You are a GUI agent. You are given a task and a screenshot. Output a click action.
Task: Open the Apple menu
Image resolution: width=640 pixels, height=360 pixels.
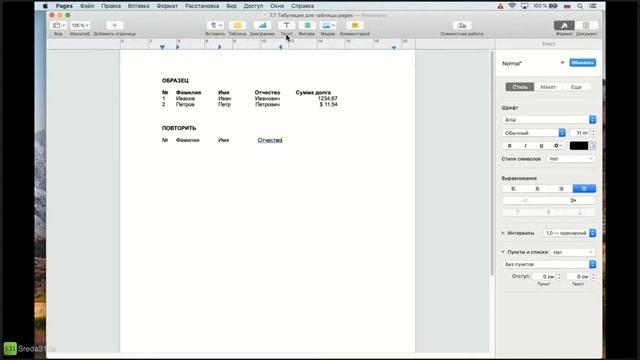coord(45,6)
